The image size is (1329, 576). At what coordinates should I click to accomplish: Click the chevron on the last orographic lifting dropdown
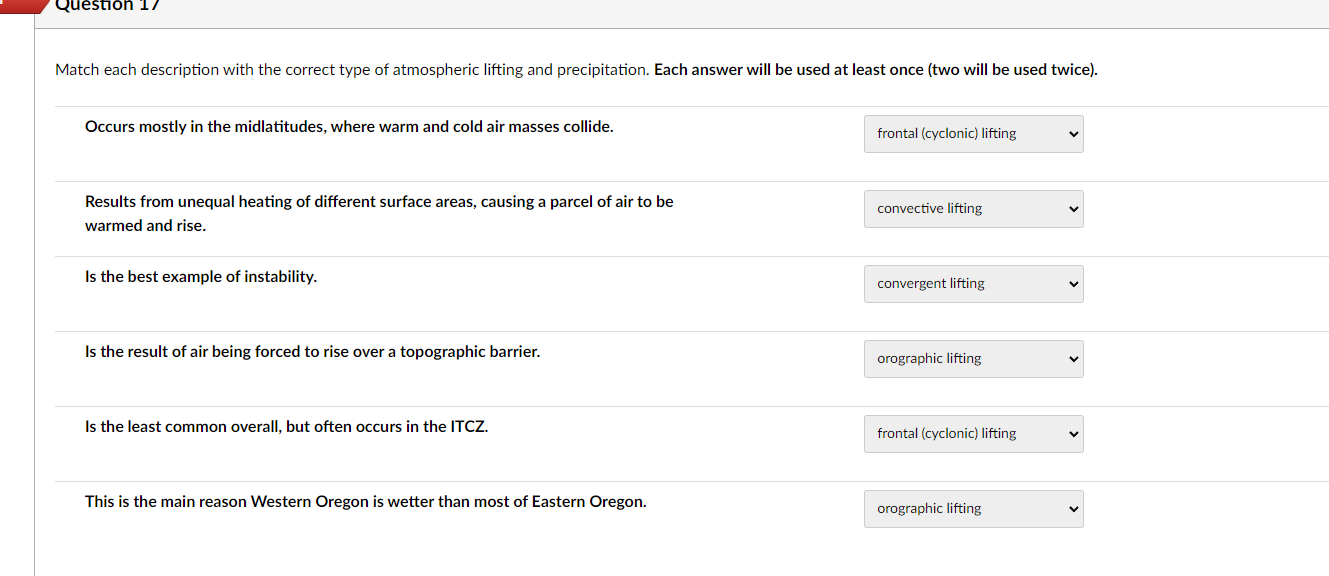pyautogui.click(x=1072, y=508)
